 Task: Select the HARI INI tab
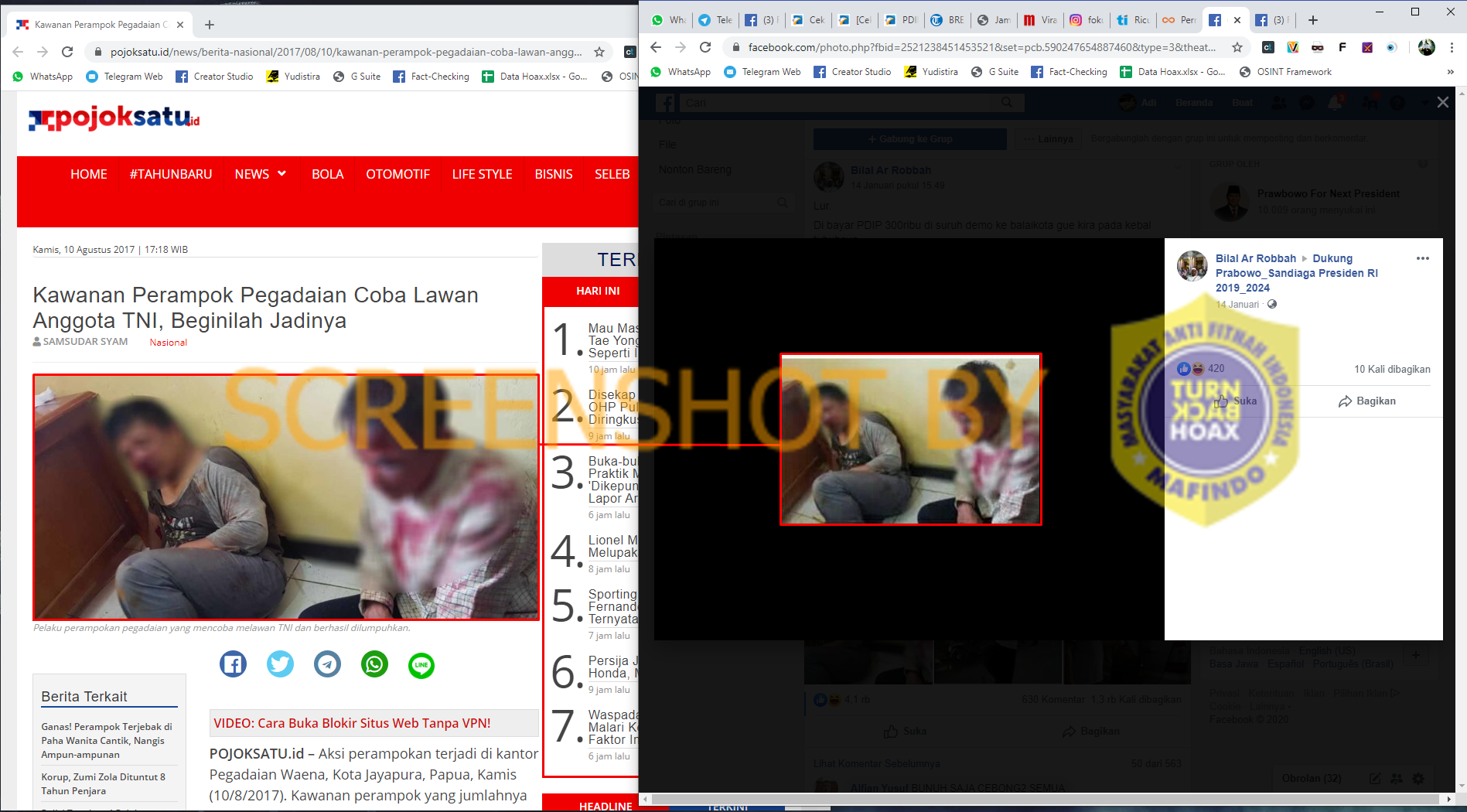[x=597, y=291]
